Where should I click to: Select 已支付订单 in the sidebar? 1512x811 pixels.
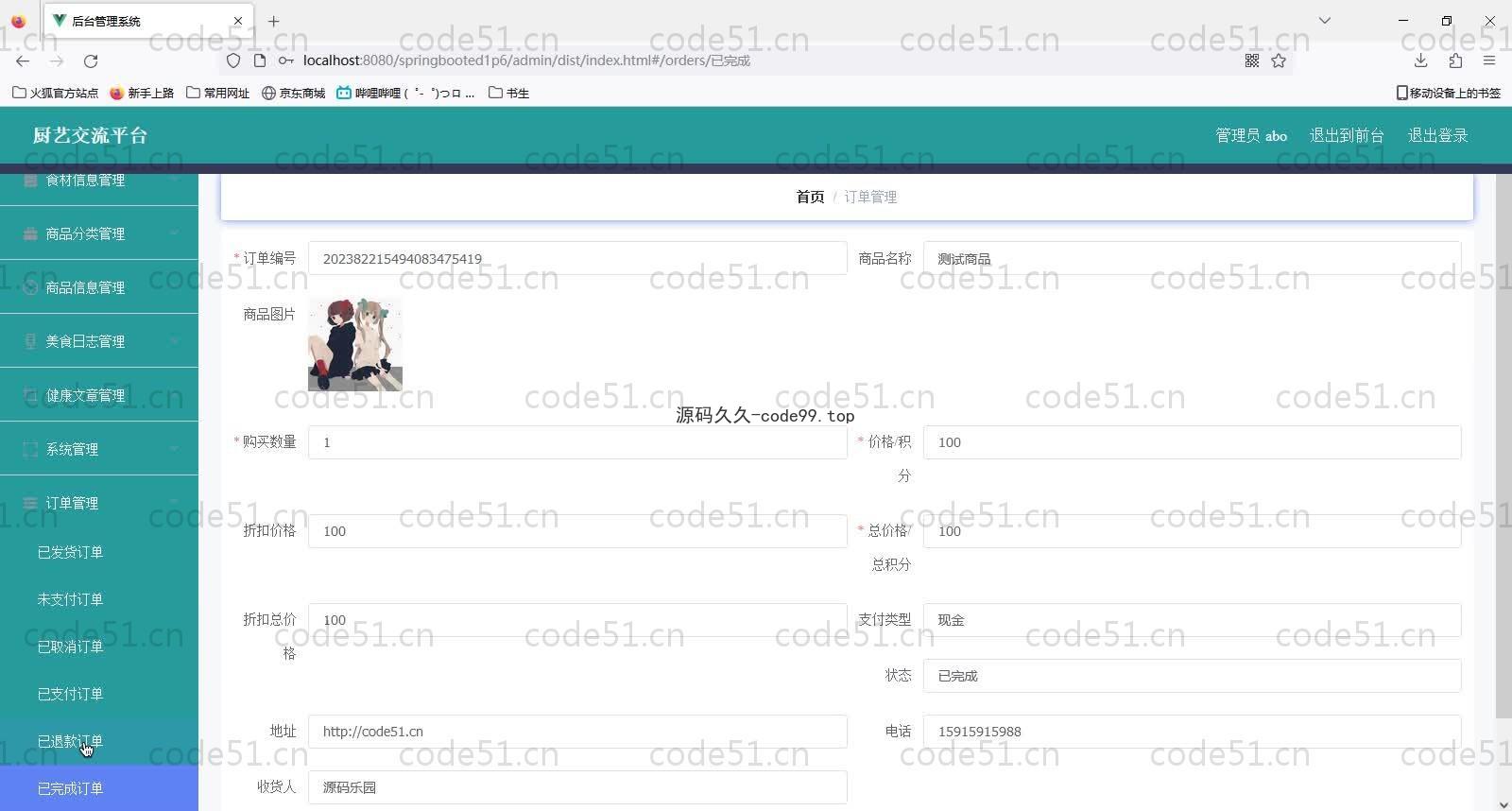pyautogui.click(x=99, y=694)
